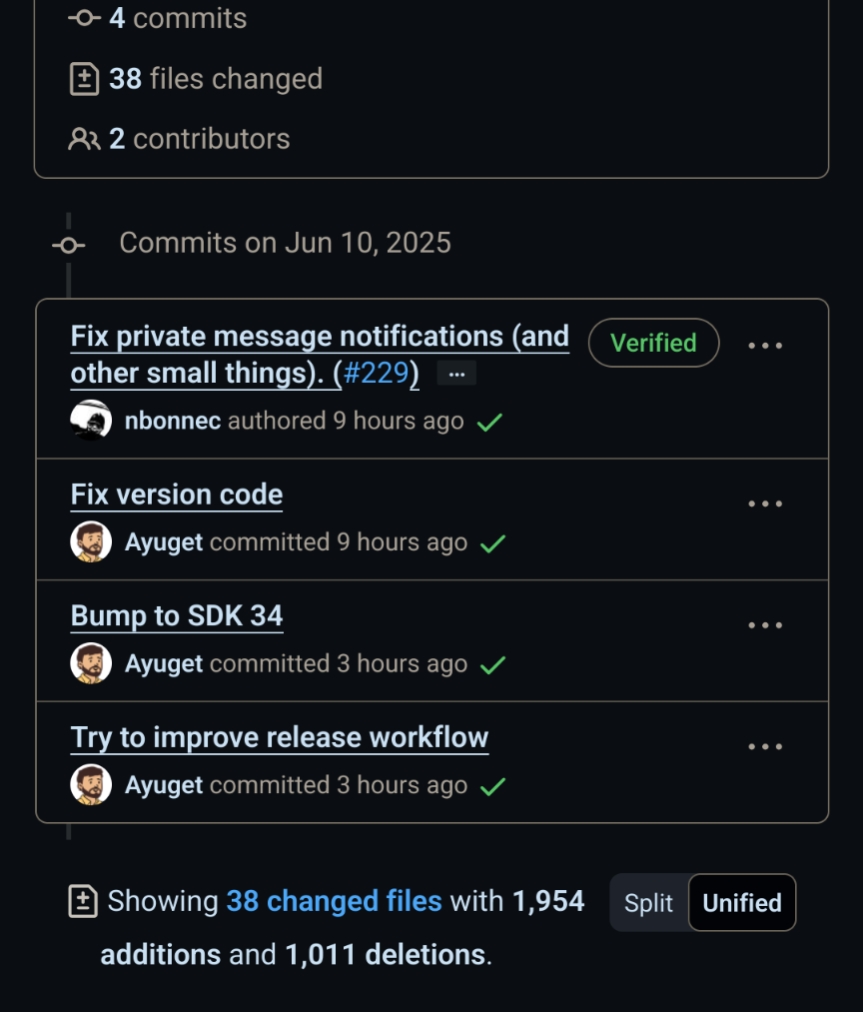The width and height of the screenshot is (863, 1012).
Task: Open pull request #229 link
Action: [x=376, y=373]
